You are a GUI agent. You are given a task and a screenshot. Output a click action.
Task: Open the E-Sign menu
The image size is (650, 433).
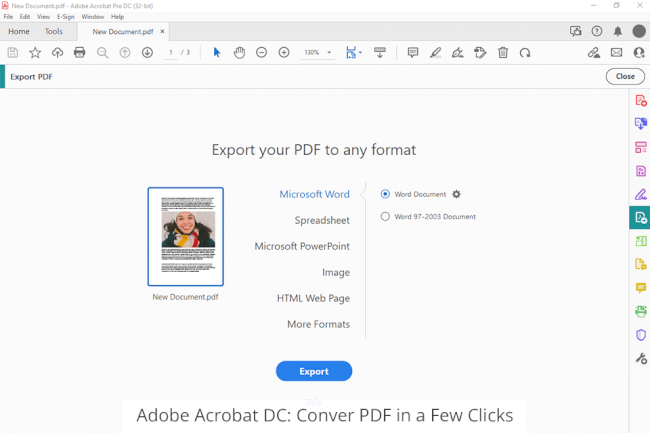(65, 17)
